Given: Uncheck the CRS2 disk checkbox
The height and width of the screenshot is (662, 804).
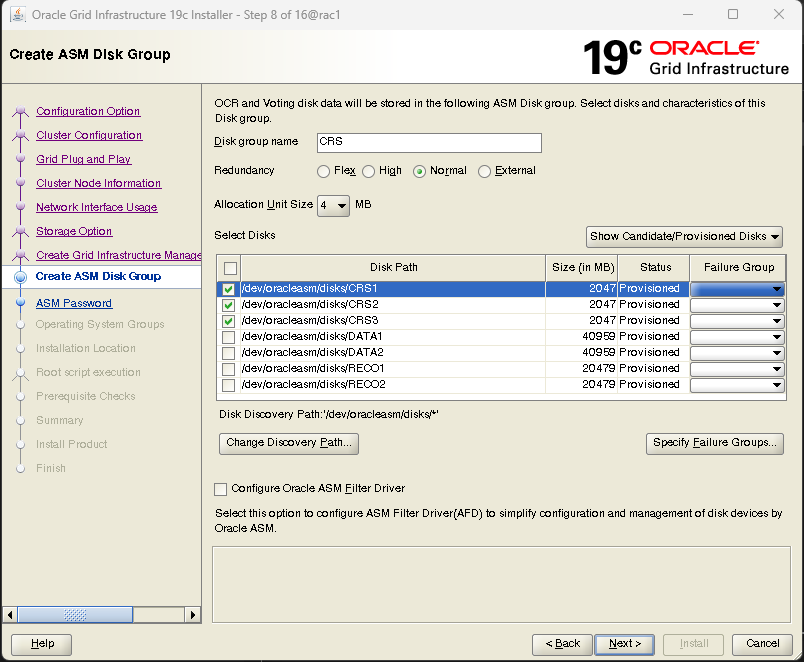Looking at the screenshot, I should click(x=229, y=305).
